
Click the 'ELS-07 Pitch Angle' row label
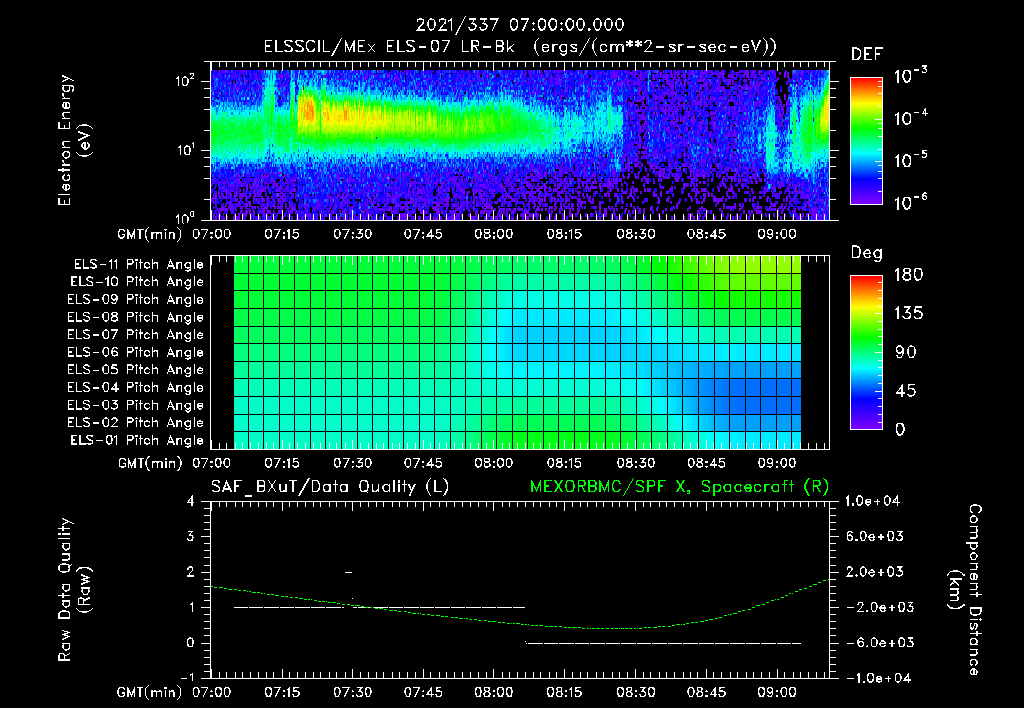(x=136, y=334)
